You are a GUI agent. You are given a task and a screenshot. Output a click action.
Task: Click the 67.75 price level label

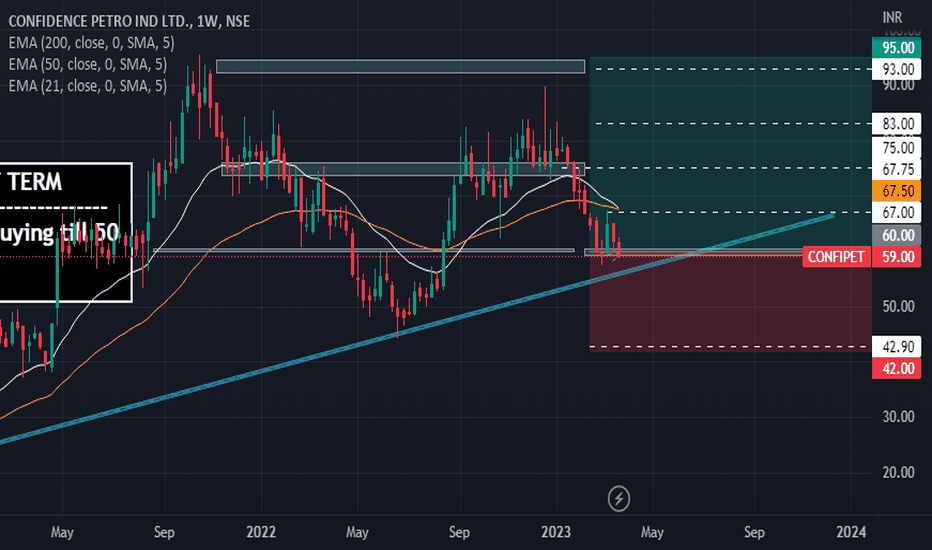click(x=898, y=169)
